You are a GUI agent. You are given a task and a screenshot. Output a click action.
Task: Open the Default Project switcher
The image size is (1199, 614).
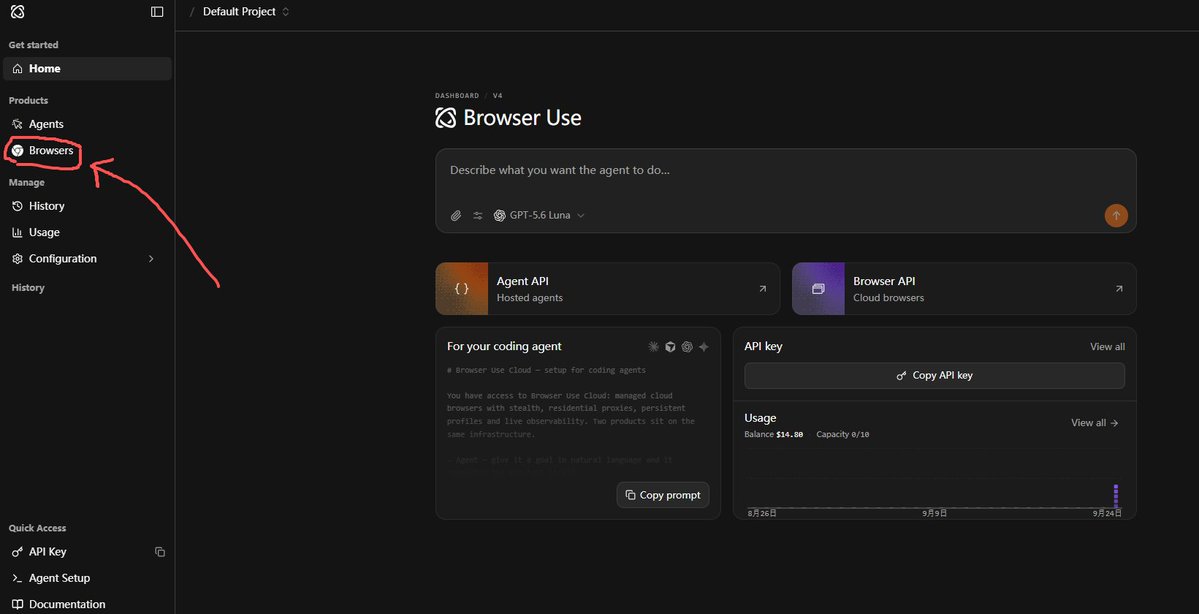(246, 11)
